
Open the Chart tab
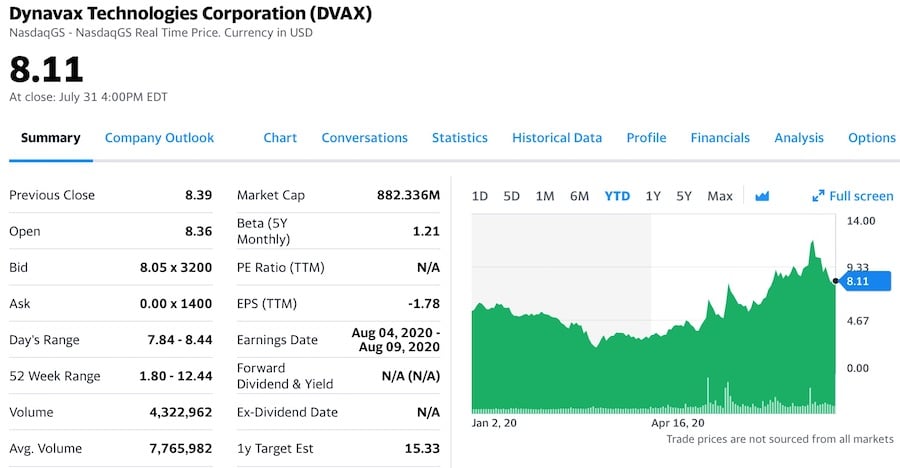click(x=280, y=138)
